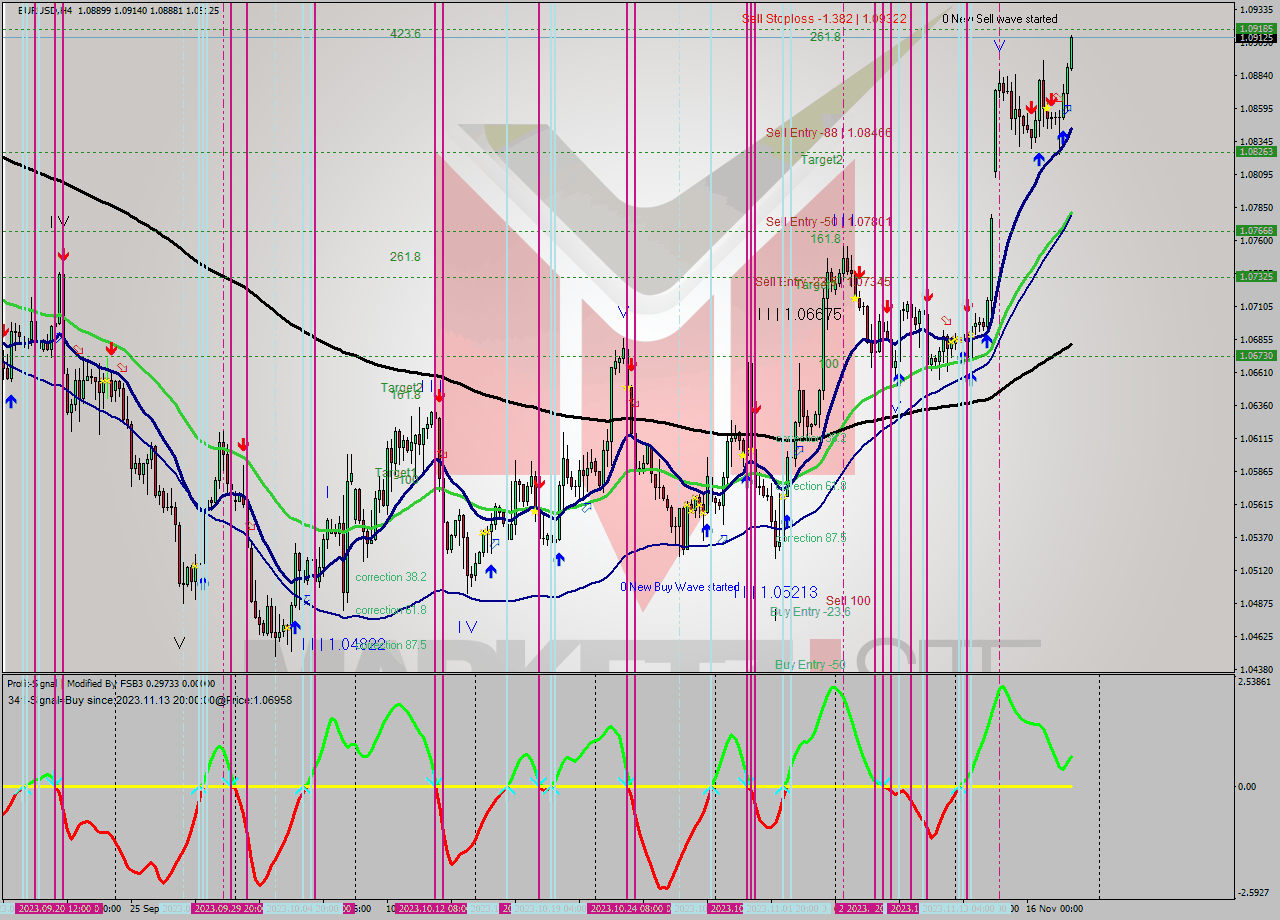The height and width of the screenshot is (920, 1280).
Task: Click the | | | 1.06675 wave label
Action: point(799,314)
